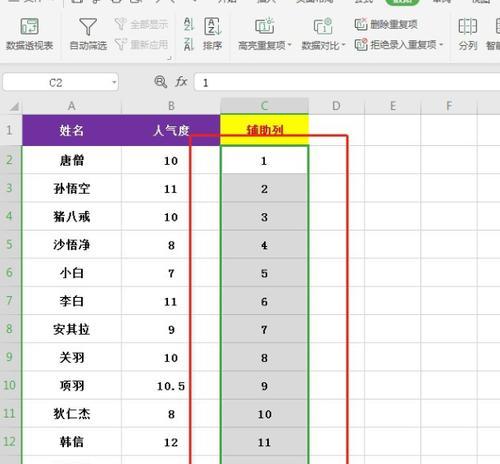The width and height of the screenshot is (500, 464).
Task: Select column B header
Action: pyautogui.click(x=171, y=106)
